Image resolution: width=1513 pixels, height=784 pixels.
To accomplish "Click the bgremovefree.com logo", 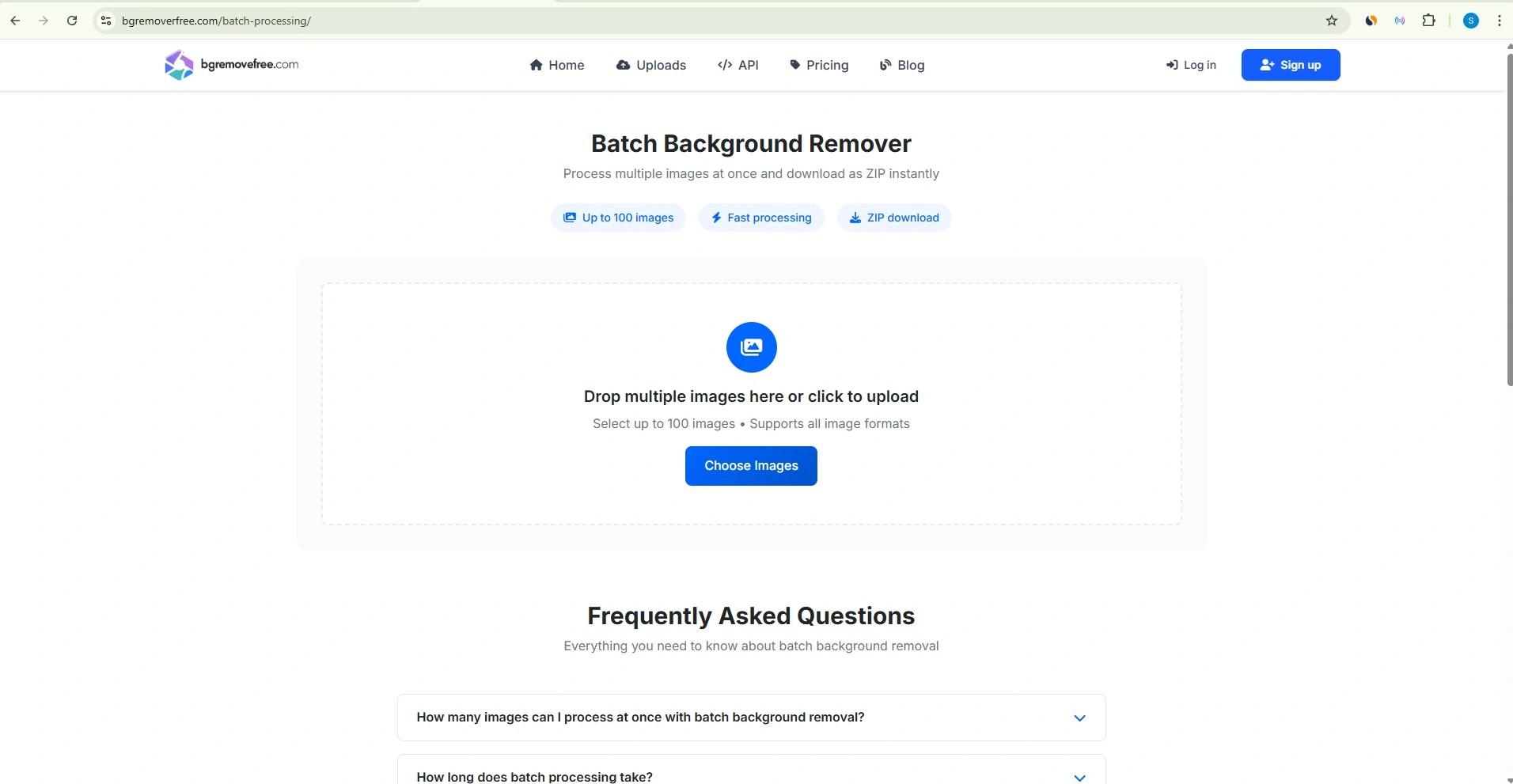I will [231, 65].
